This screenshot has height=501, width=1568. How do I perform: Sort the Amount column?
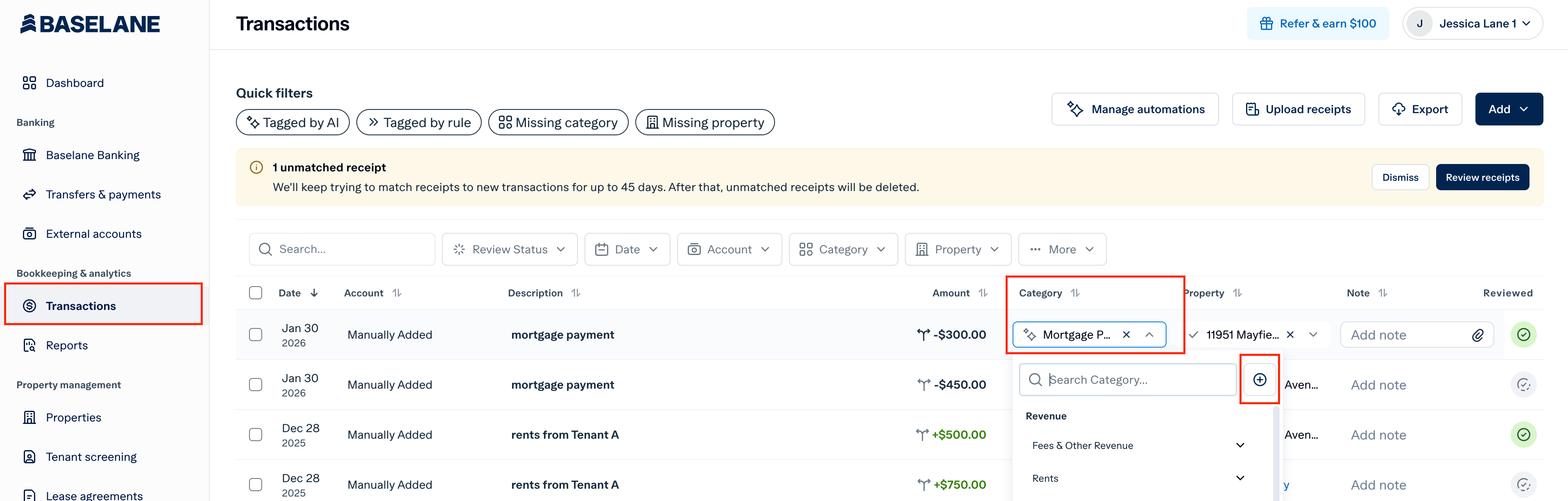pos(982,293)
